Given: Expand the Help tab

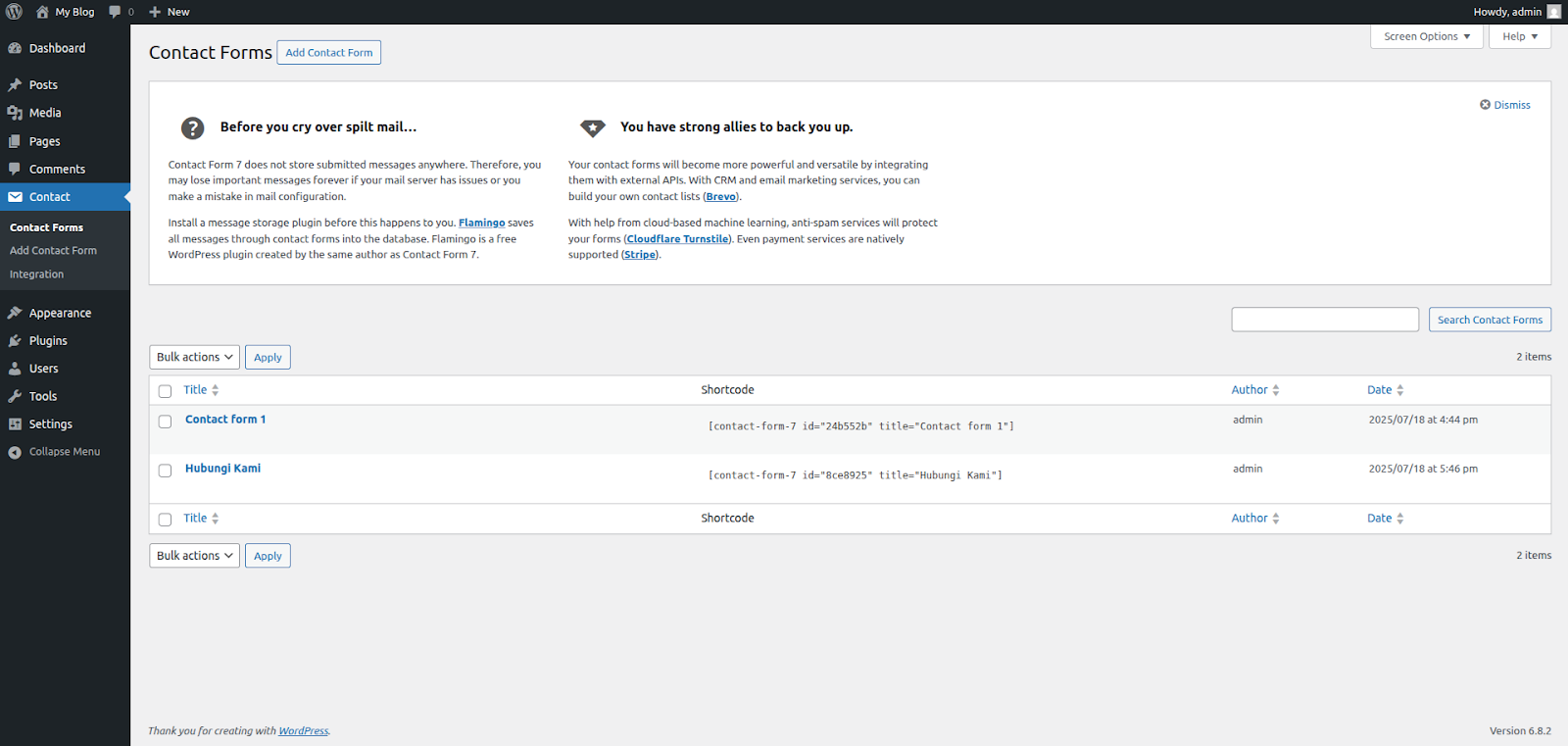Looking at the screenshot, I should pyautogui.click(x=1519, y=36).
